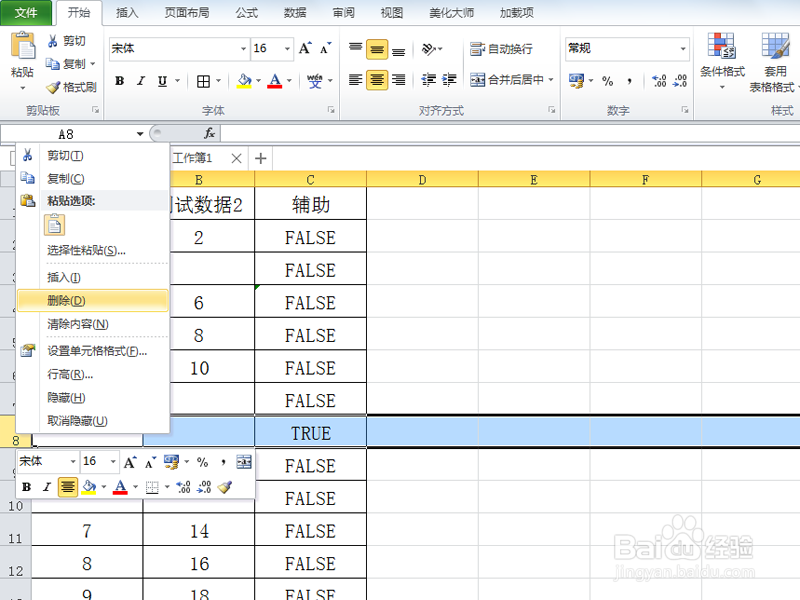The image size is (800, 600).
Task: Apply comma style in ribbon
Action: (x=630, y=81)
